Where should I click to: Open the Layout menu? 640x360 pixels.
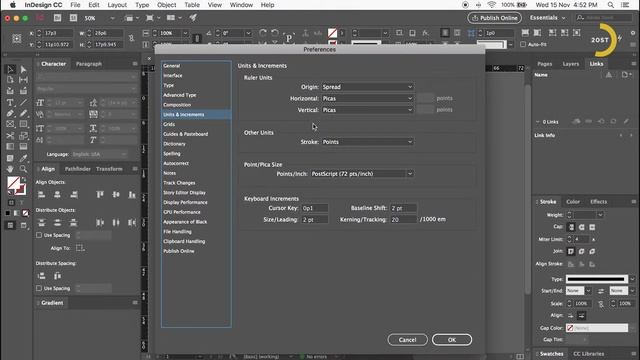tap(117, 5)
